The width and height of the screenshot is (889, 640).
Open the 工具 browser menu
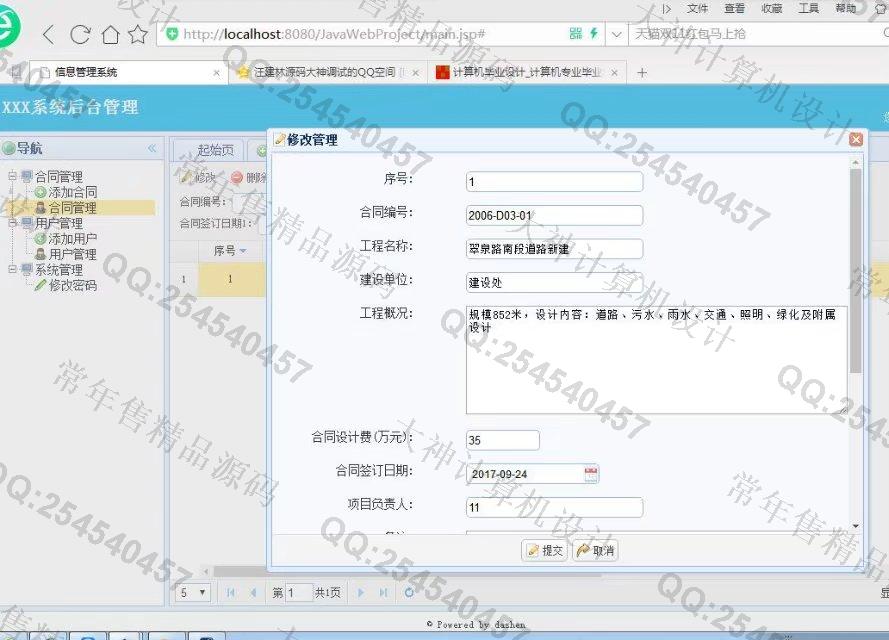pos(808,8)
